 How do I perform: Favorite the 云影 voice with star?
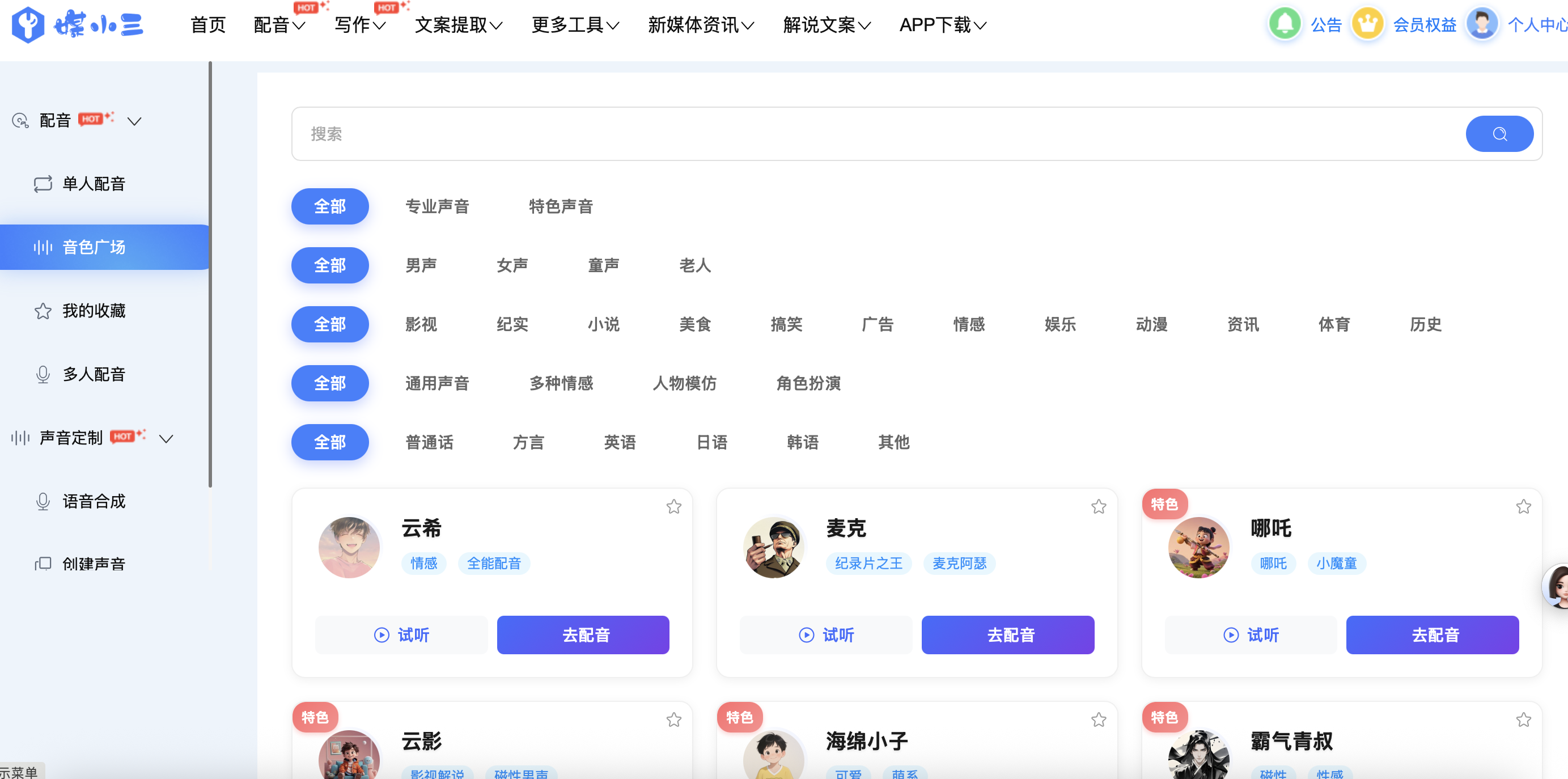point(673,719)
